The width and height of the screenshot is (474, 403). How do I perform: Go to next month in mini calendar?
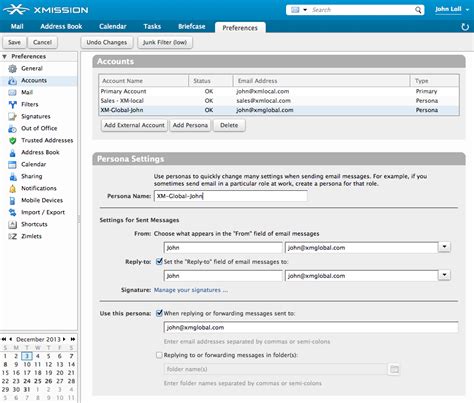click(64, 339)
